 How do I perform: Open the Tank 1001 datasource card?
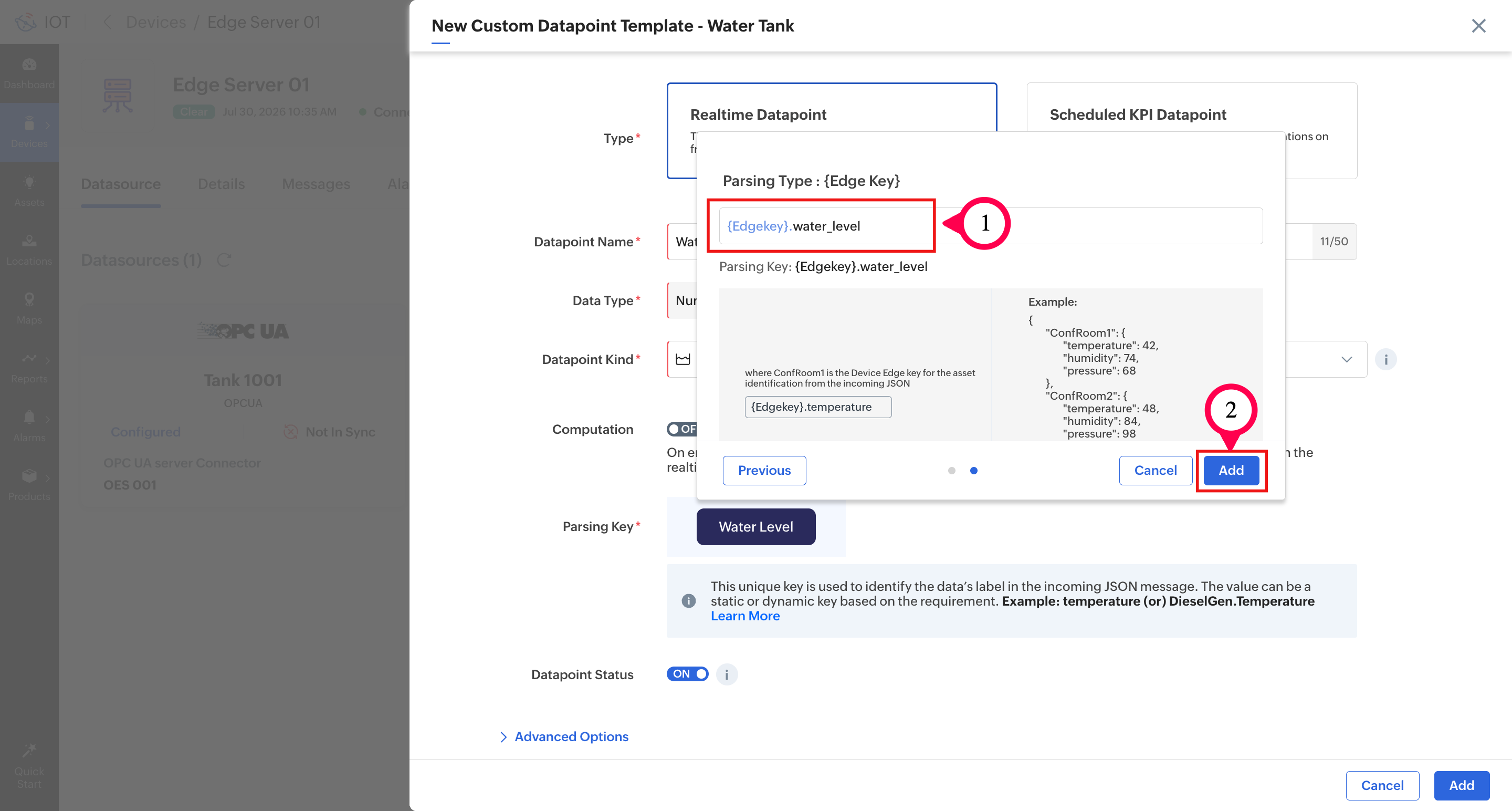243,405
